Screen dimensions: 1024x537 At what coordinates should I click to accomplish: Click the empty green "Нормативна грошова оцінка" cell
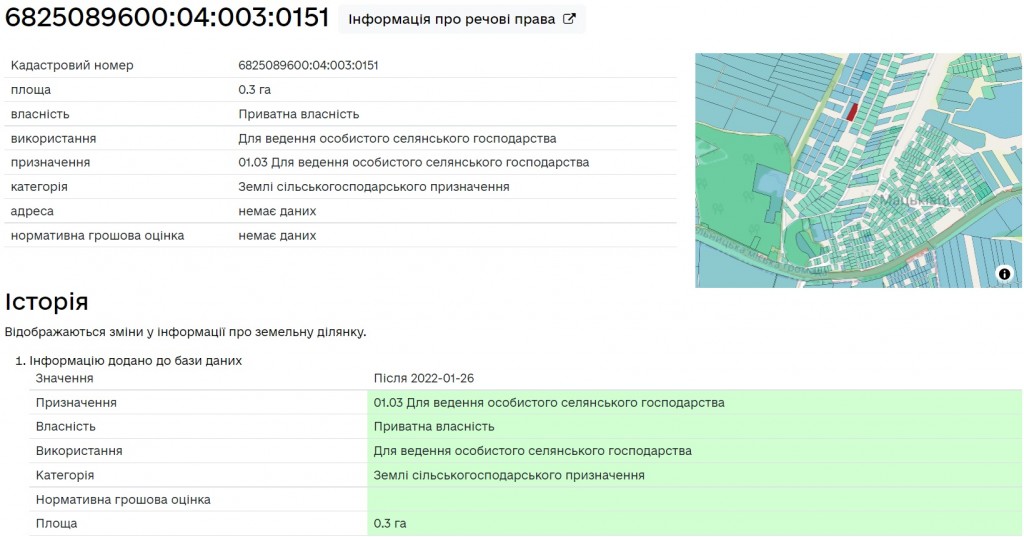(694, 499)
